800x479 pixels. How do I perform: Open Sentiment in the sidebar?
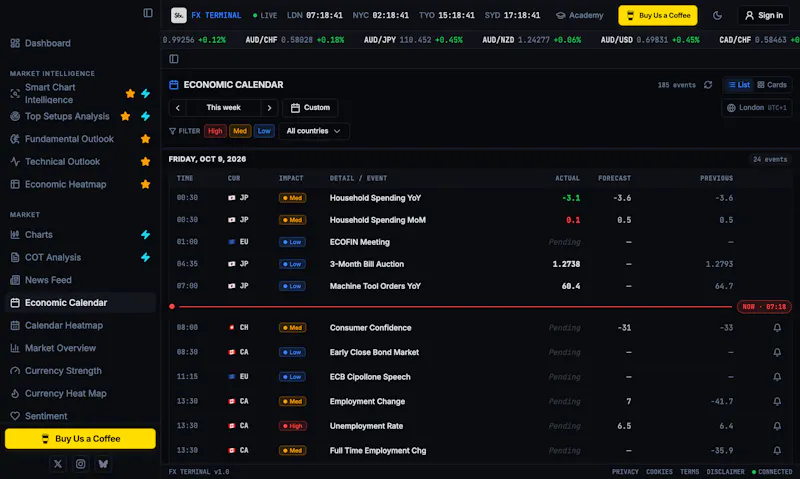click(x=46, y=416)
